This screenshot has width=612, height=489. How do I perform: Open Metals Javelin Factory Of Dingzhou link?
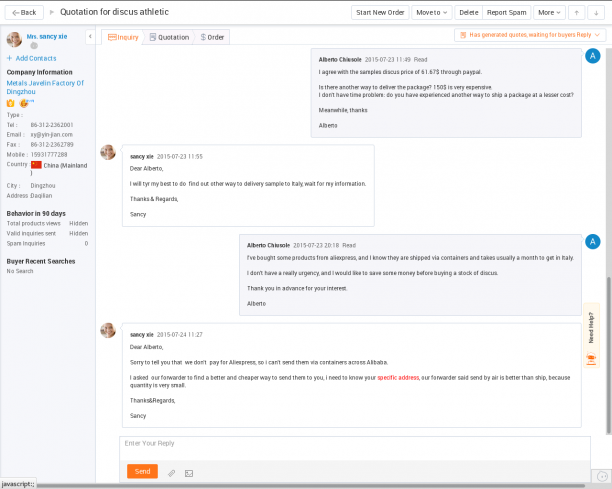pos(45,87)
